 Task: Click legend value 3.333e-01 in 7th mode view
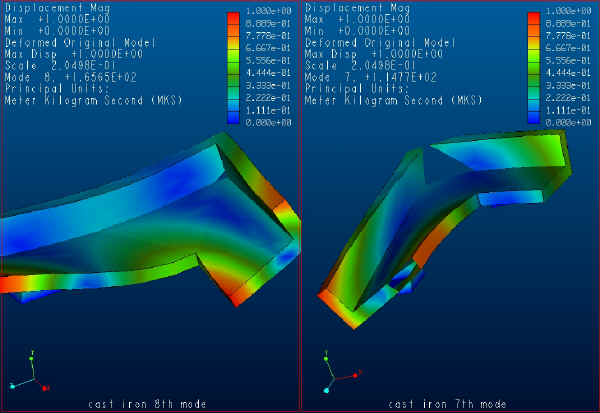pos(568,85)
